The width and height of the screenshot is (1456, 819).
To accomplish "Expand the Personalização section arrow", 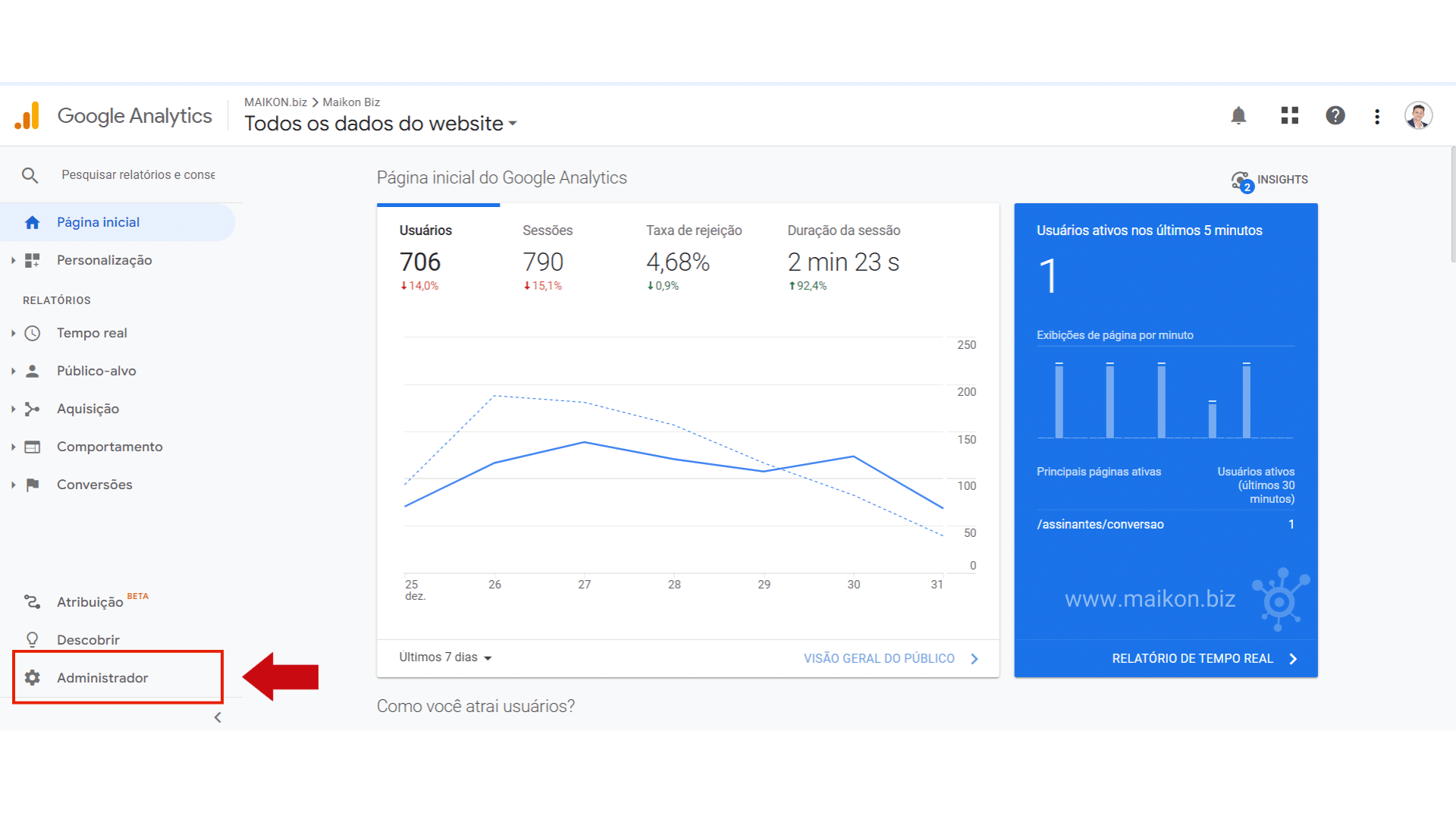I will [13, 260].
